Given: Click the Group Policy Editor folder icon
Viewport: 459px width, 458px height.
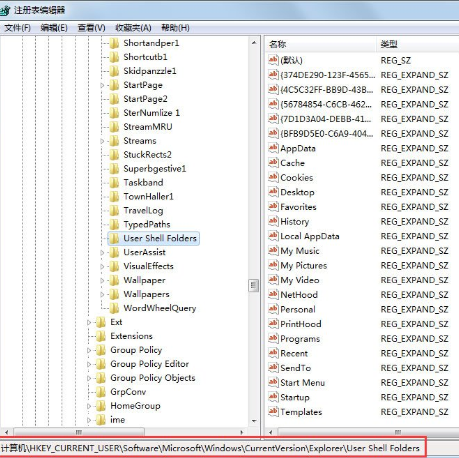Looking at the screenshot, I should [101, 364].
